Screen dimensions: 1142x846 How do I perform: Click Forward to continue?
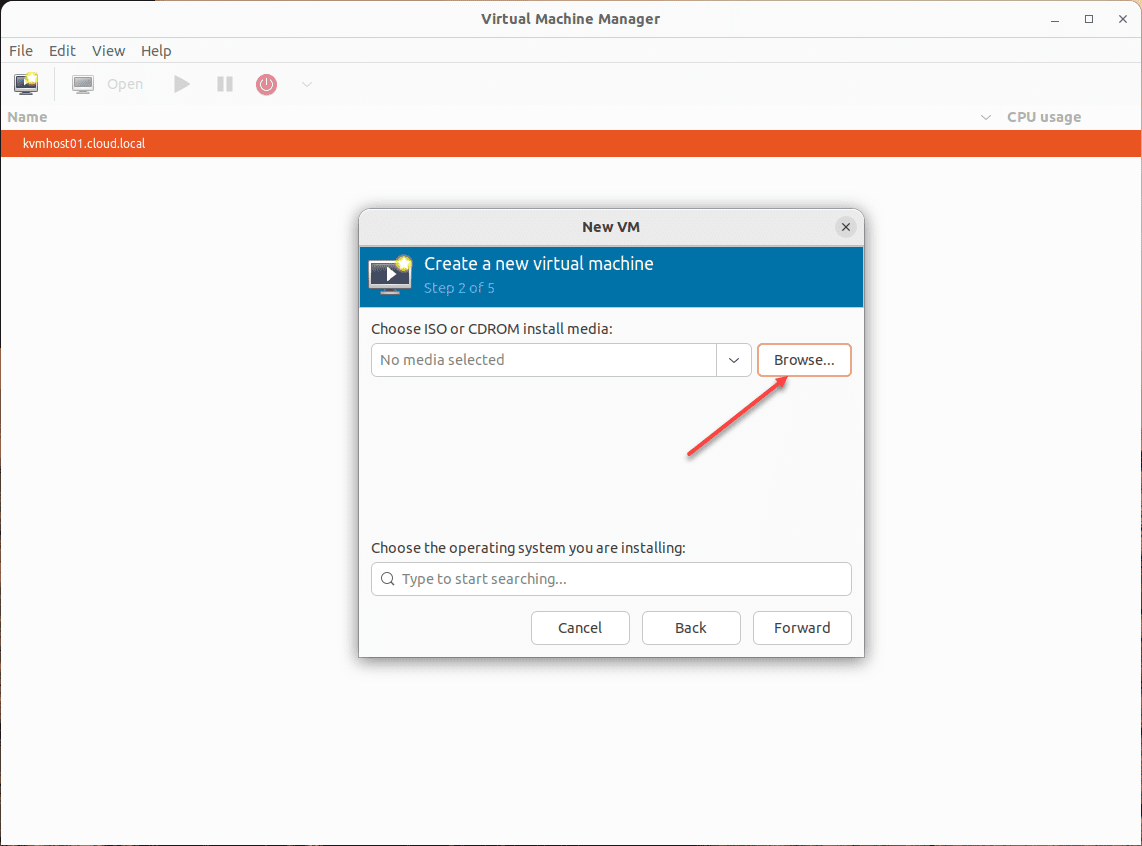(802, 628)
